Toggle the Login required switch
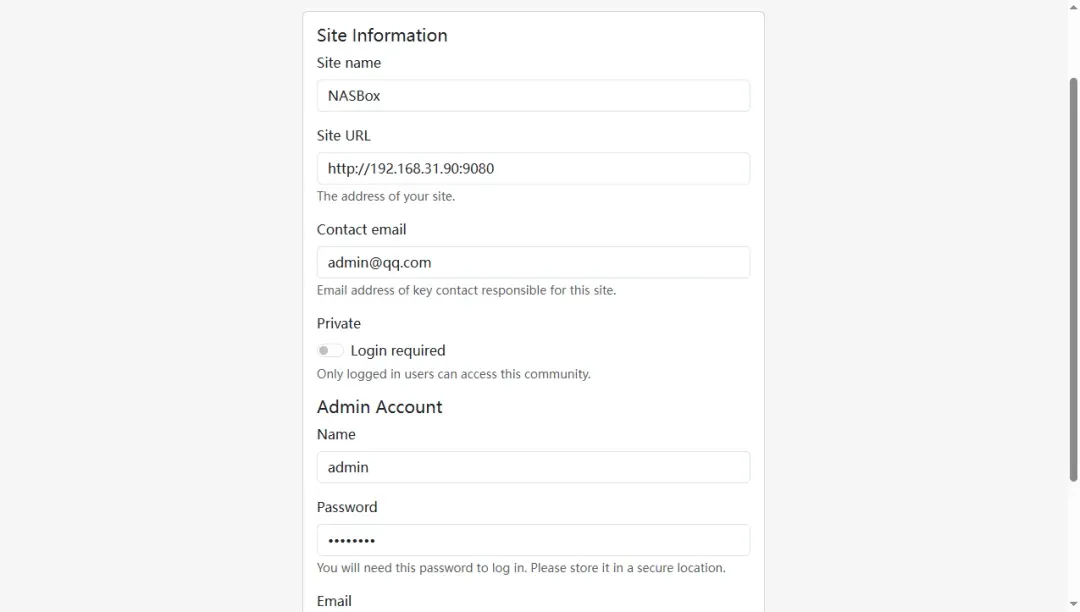The height and width of the screenshot is (612, 1080). pyautogui.click(x=330, y=351)
